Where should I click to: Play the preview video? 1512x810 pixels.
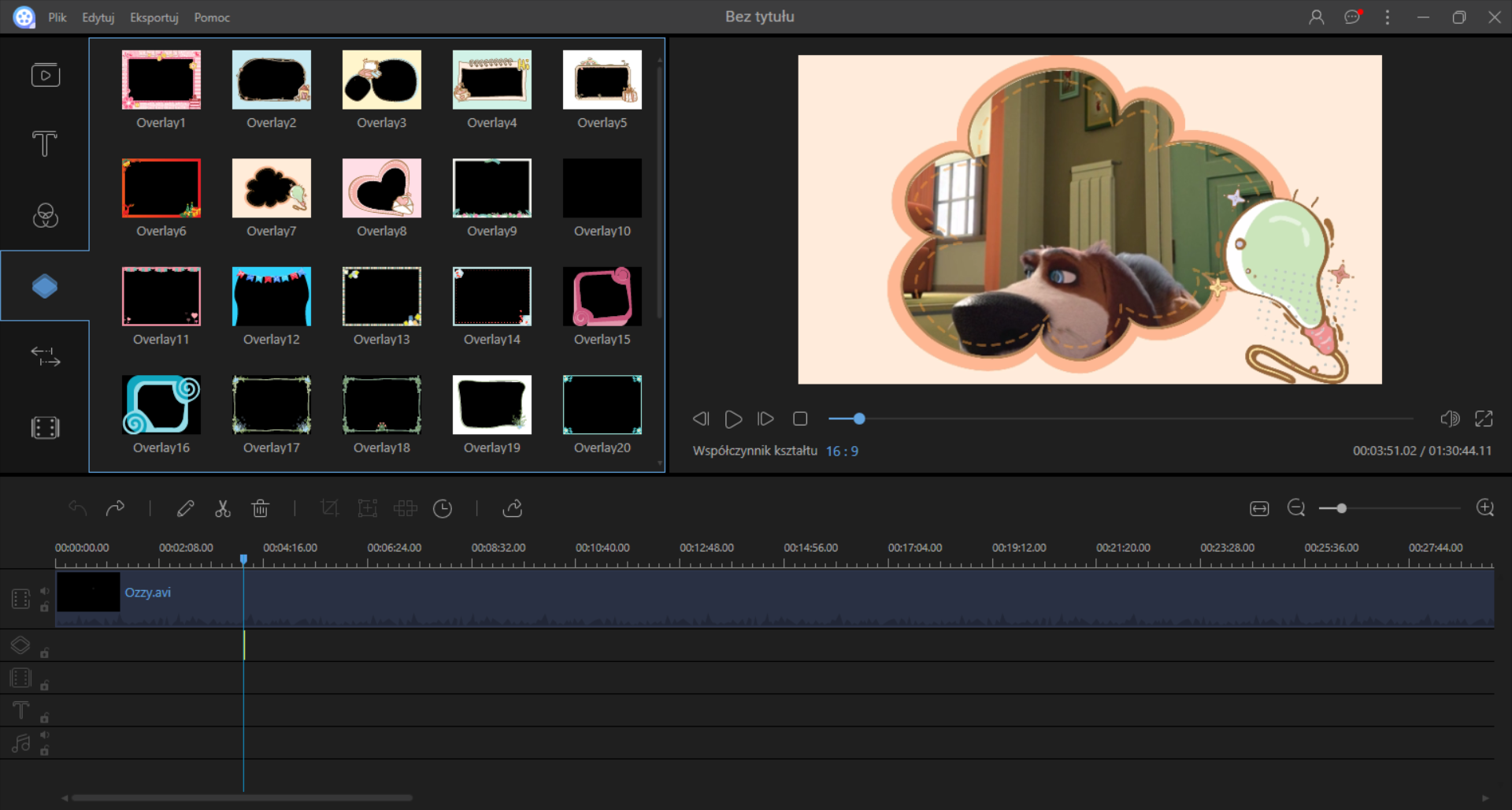click(x=733, y=419)
